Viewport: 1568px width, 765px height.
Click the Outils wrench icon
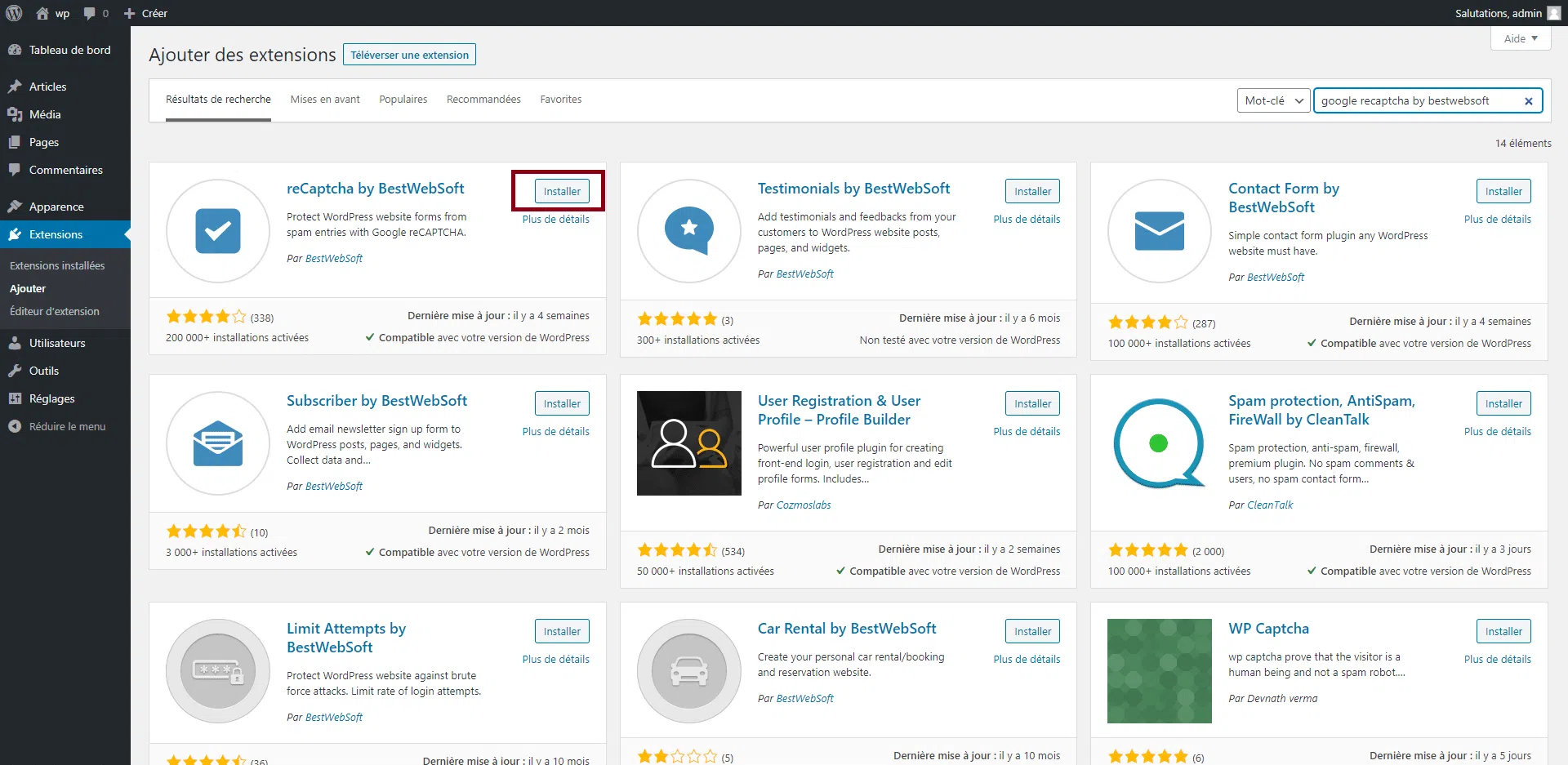click(15, 371)
